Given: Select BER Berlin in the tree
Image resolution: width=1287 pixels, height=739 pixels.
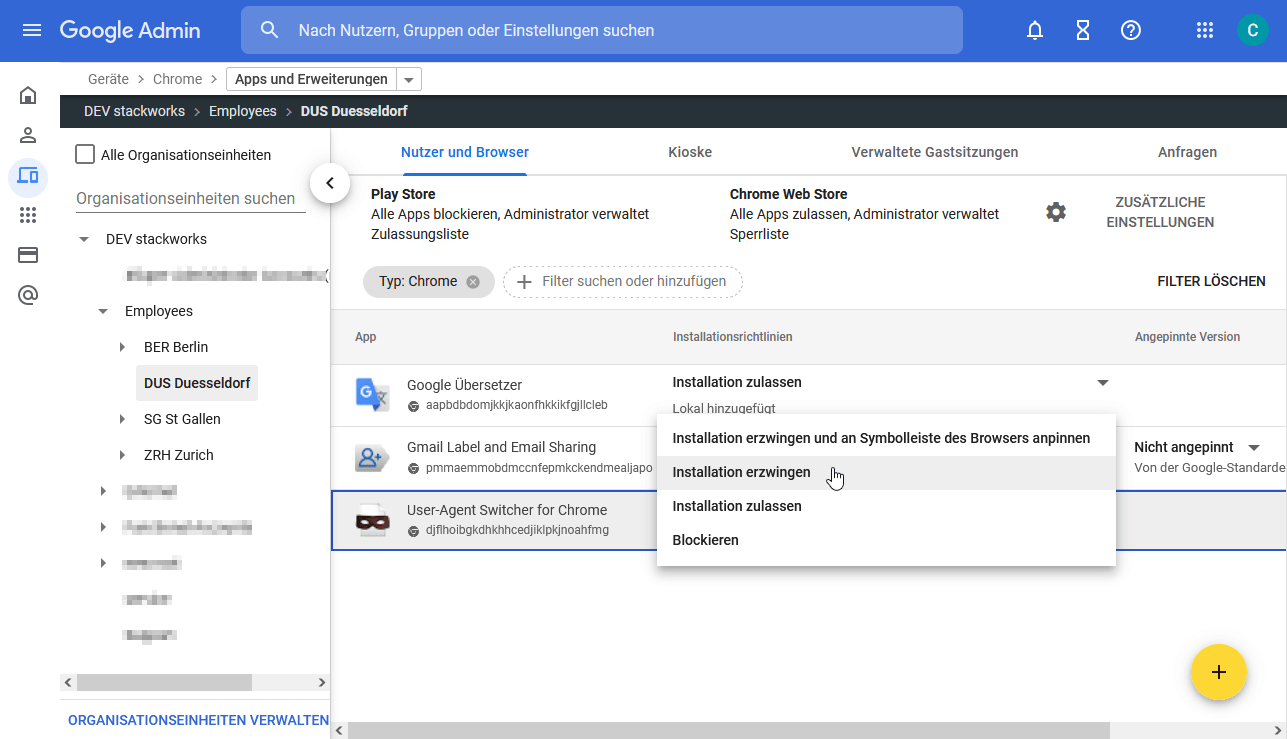Looking at the screenshot, I should [x=176, y=347].
